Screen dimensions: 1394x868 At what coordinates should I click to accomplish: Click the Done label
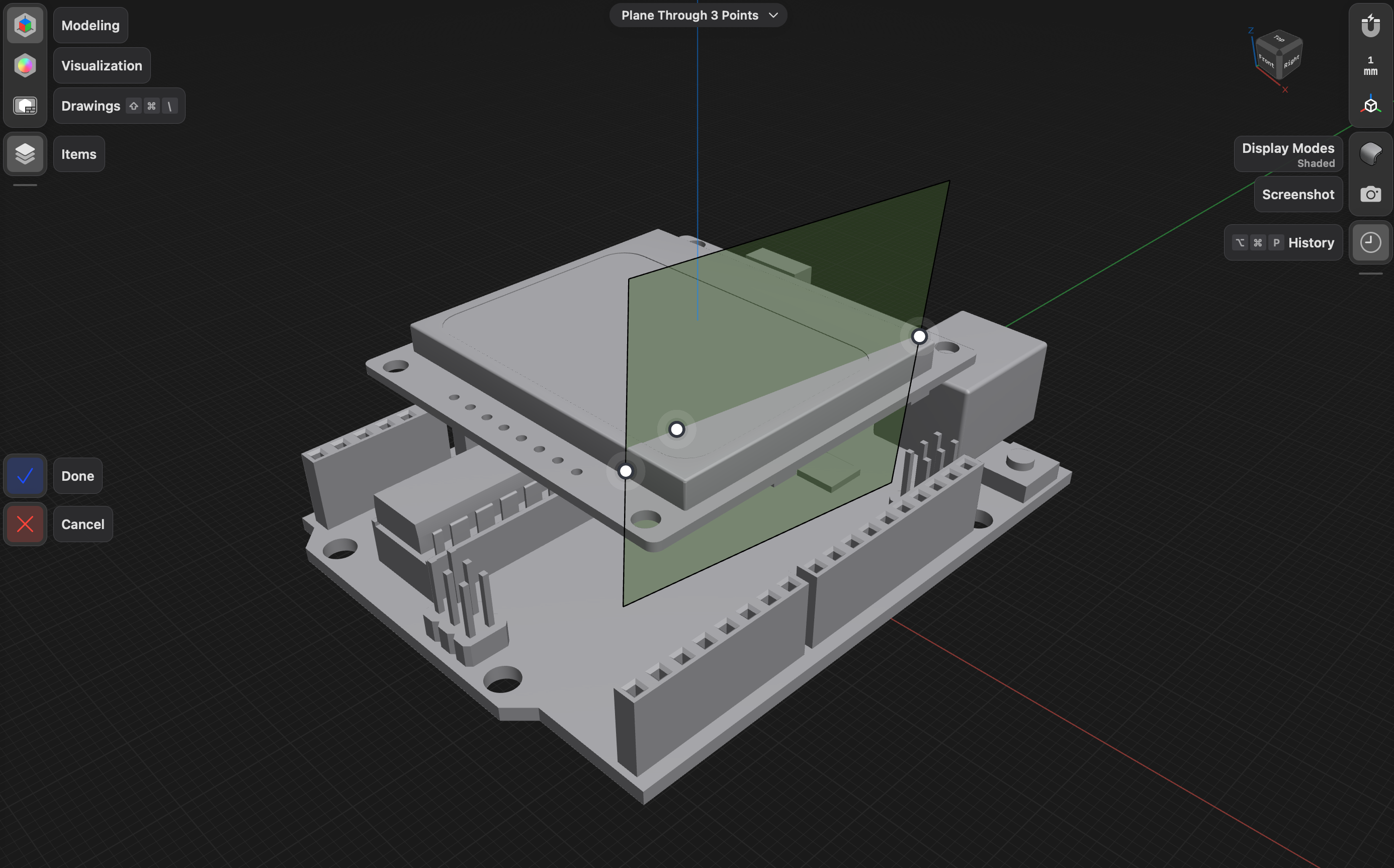[x=77, y=476]
